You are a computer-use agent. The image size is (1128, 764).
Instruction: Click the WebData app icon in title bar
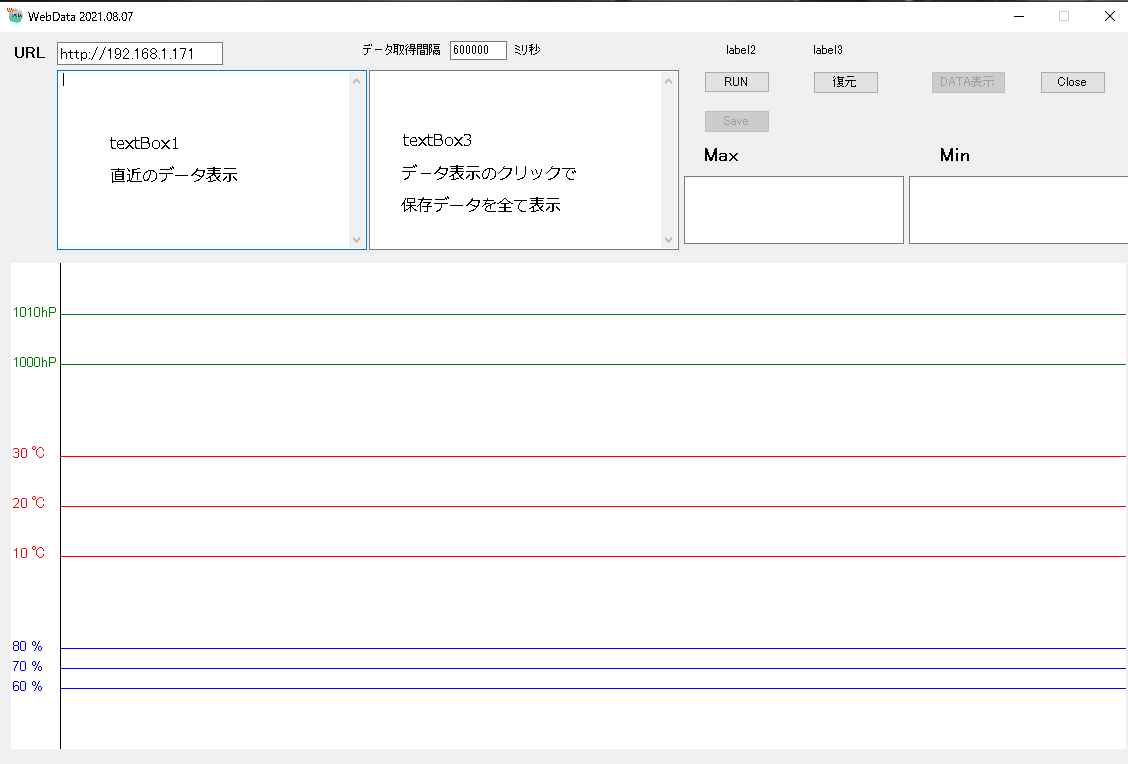pos(15,16)
